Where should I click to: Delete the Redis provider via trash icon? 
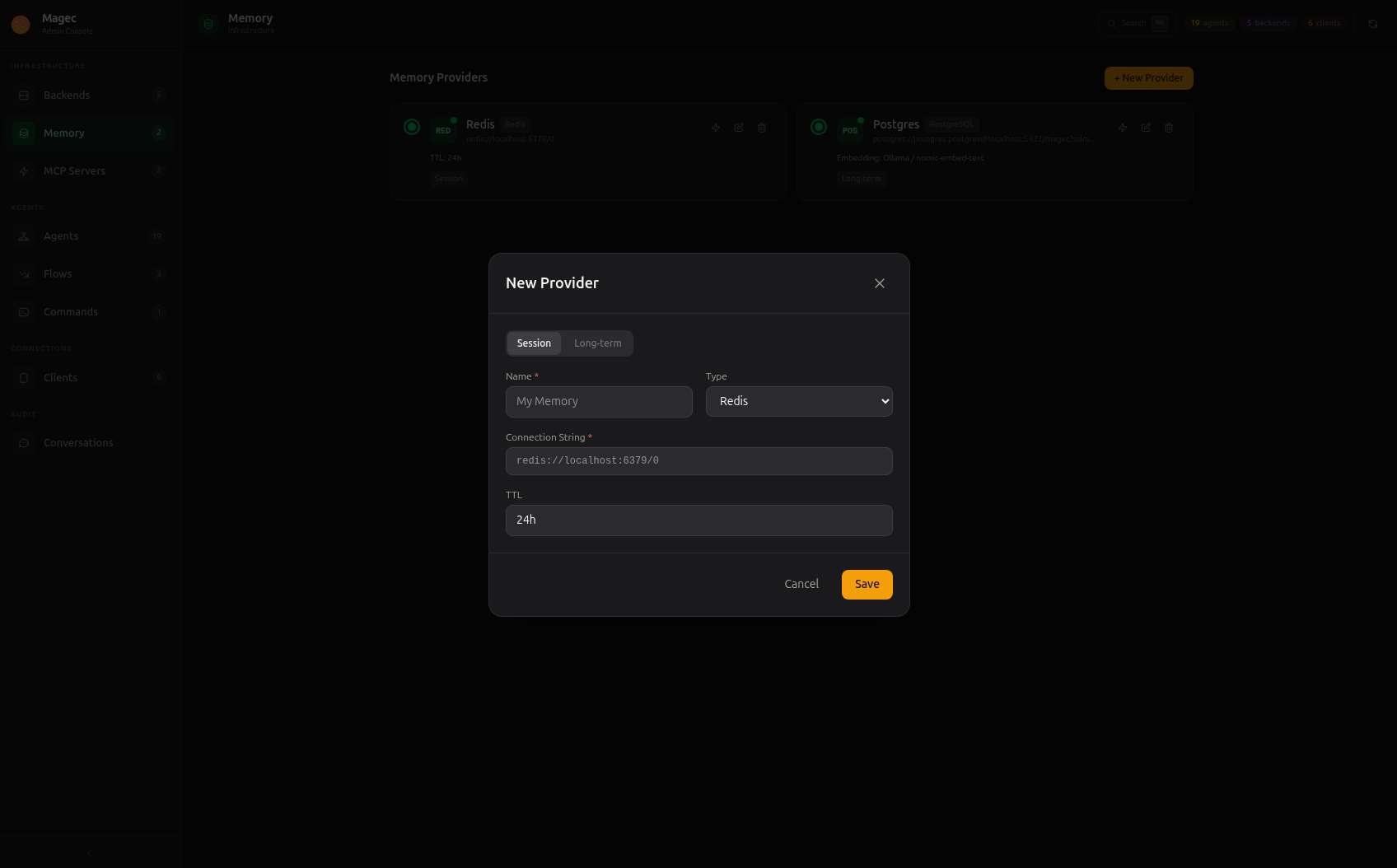tap(761, 128)
